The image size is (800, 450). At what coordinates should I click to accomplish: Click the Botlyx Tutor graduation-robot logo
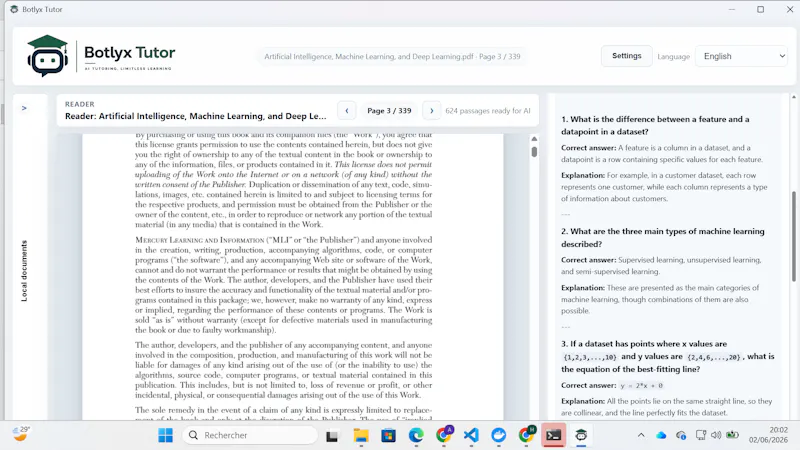(x=47, y=56)
